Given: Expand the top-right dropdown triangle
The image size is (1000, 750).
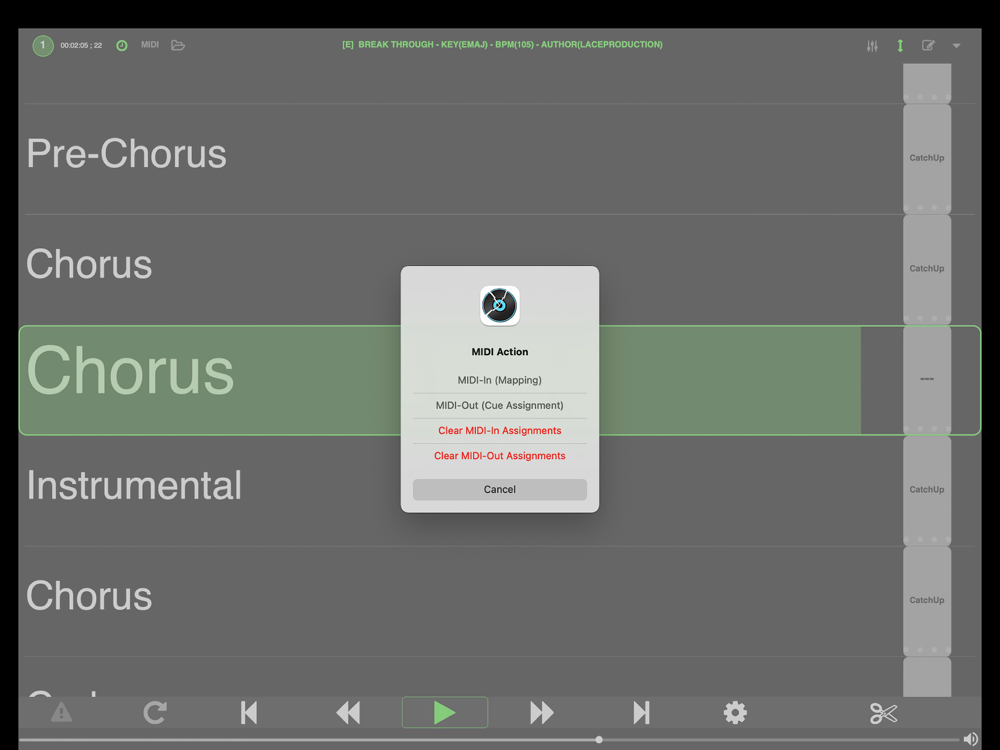Looking at the screenshot, I should tap(956, 46).
